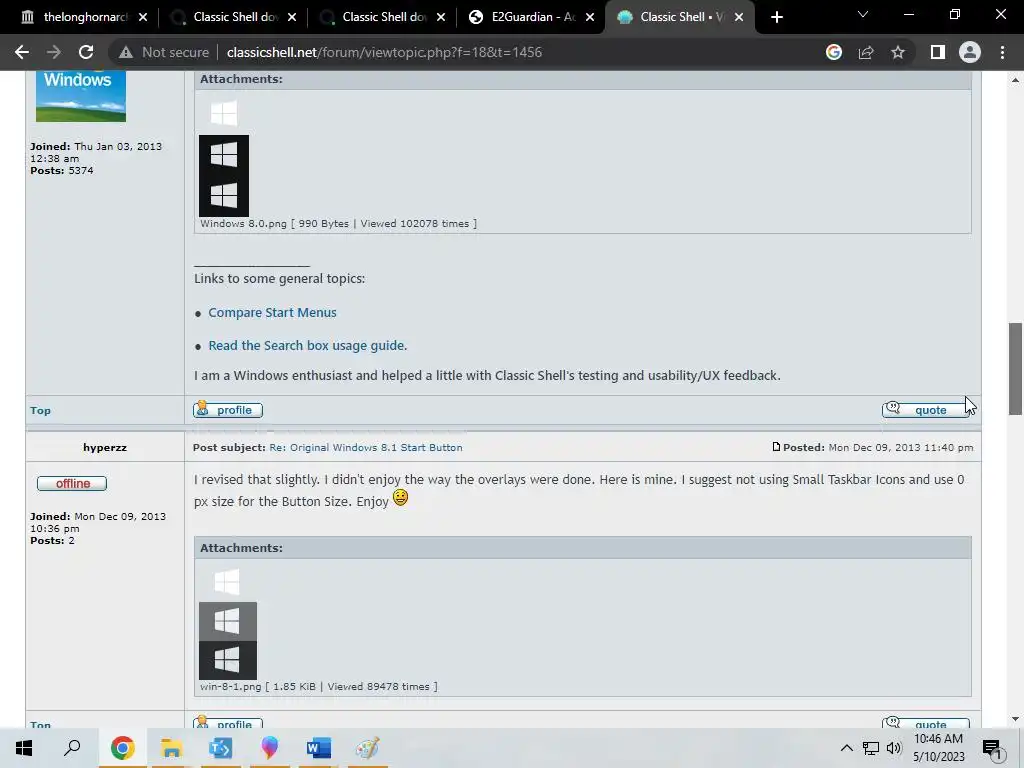
Task: Close the thelonghornarch tab
Action: (x=143, y=17)
